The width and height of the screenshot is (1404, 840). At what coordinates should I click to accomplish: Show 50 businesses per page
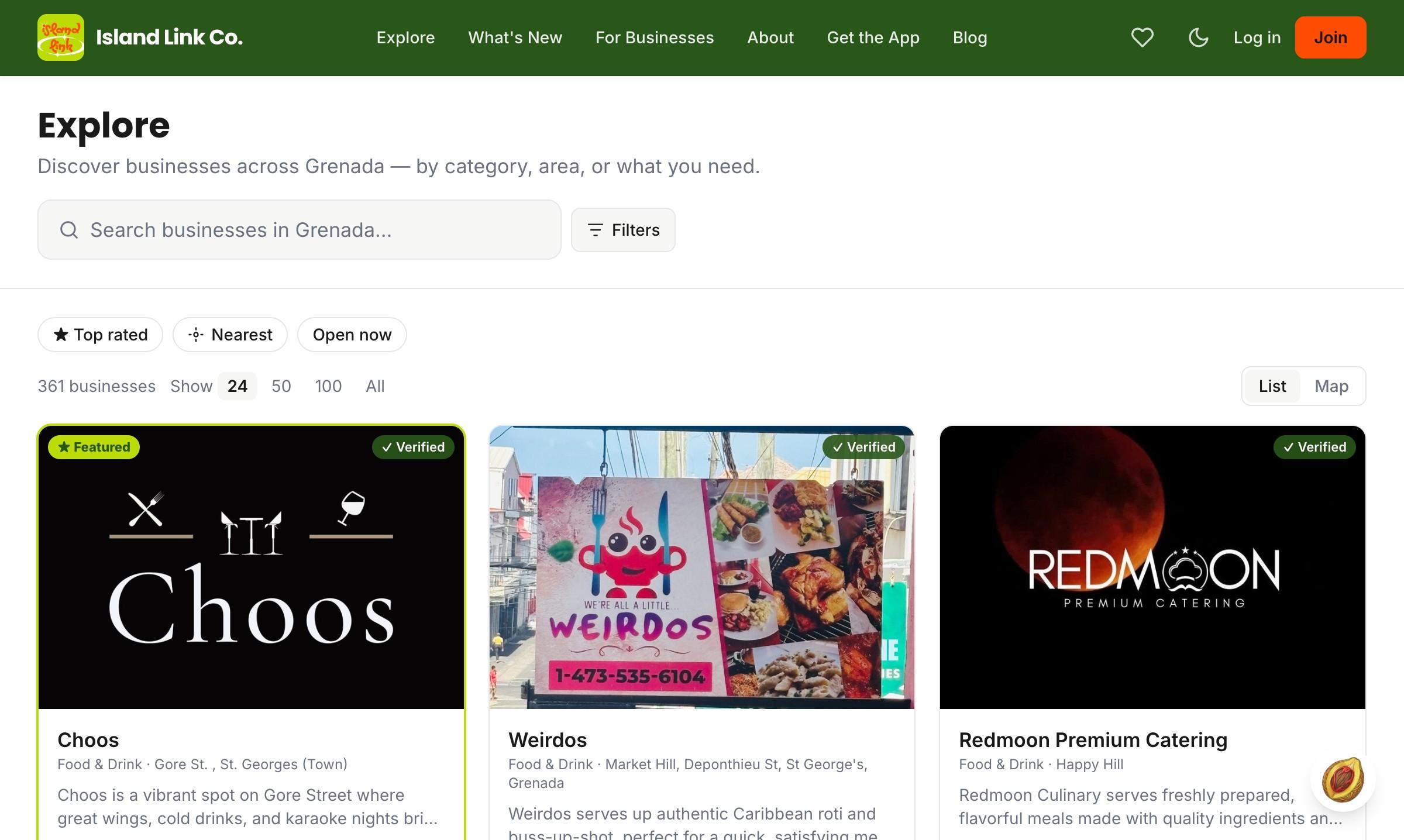point(281,386)
